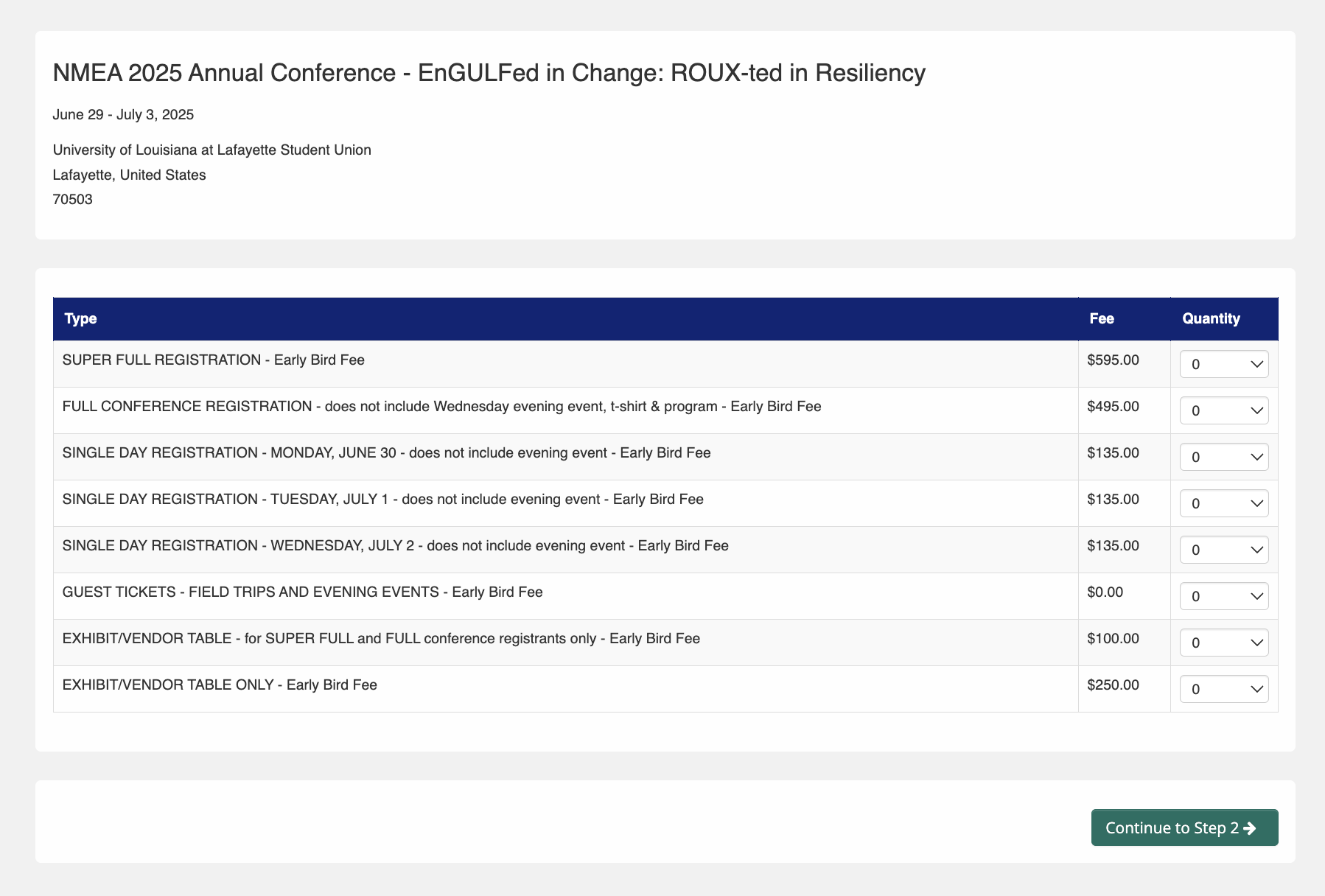This screenshot has width=1325, height=896.
Task: Click SUPER FULL REGISTRATION row text
Action: coord(214,360)
